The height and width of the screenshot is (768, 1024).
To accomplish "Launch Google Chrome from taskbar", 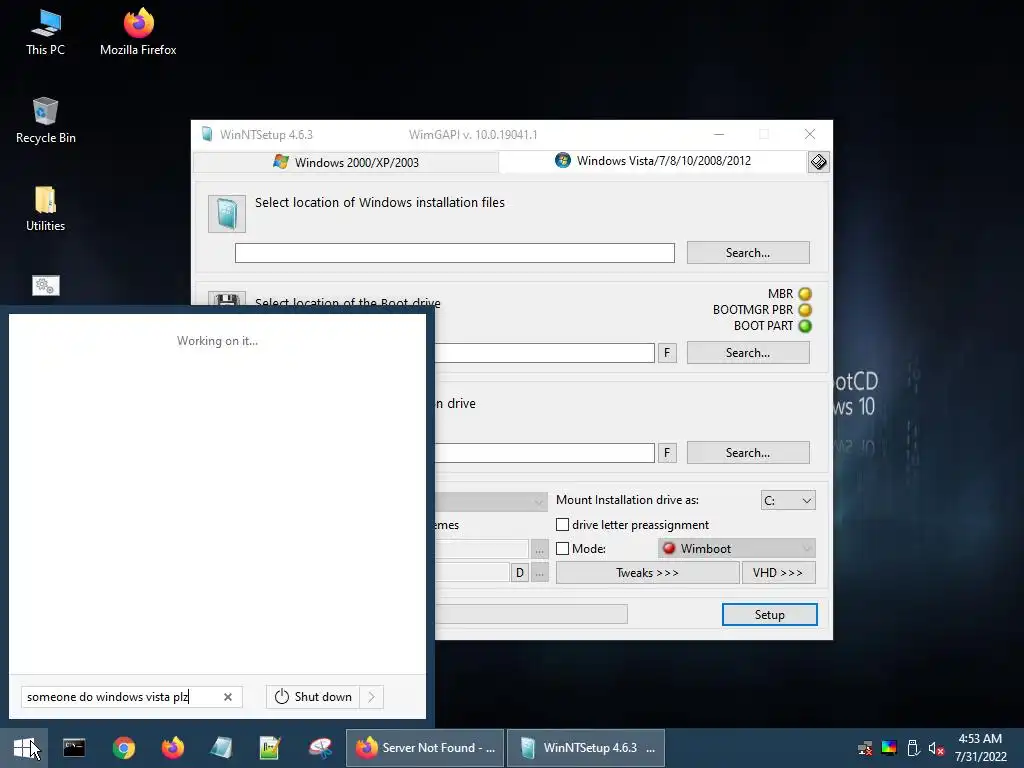I will click(x=123, y=748).
